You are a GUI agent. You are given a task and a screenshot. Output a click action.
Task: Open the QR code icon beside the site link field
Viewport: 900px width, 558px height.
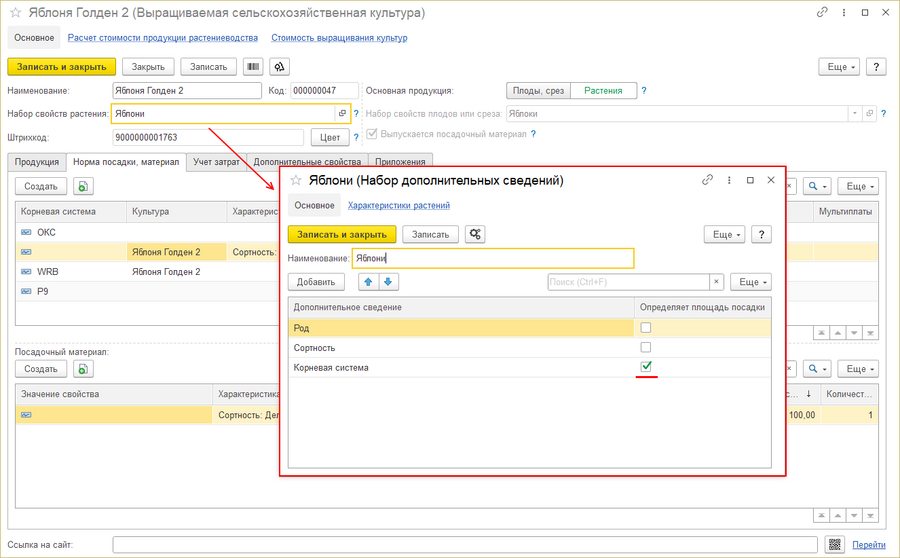click(836, 545)
